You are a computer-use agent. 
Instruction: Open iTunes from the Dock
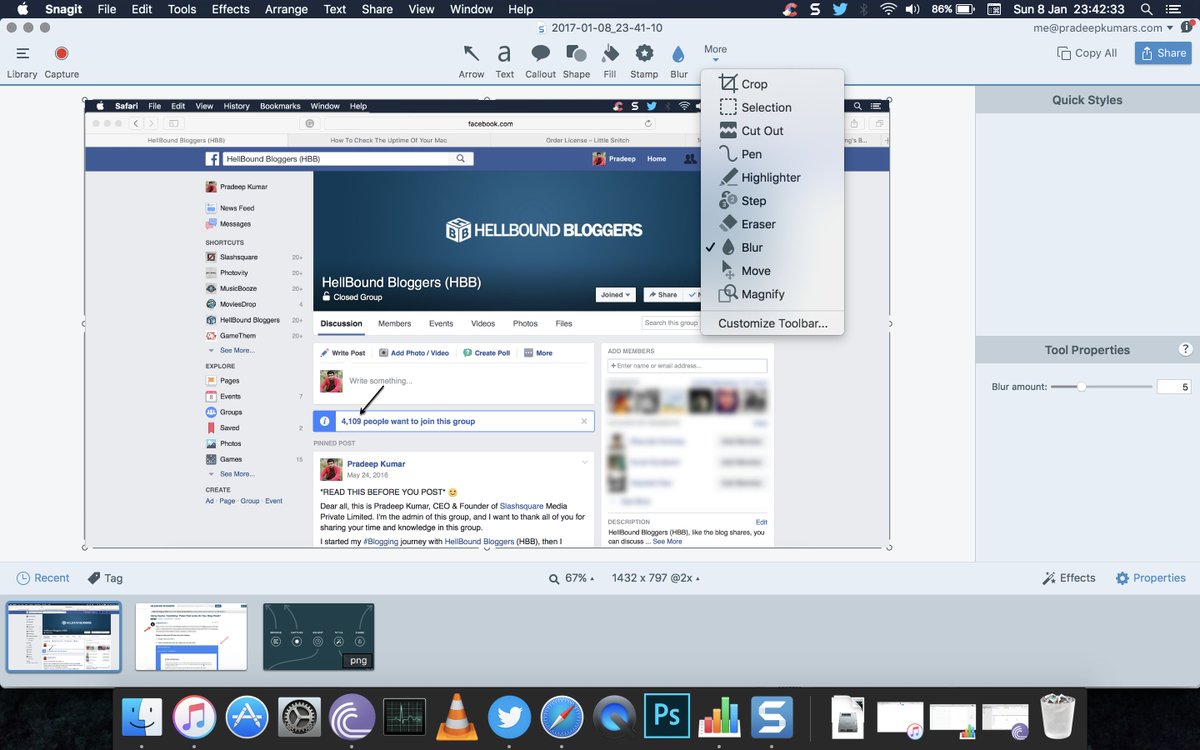(195, 717)
